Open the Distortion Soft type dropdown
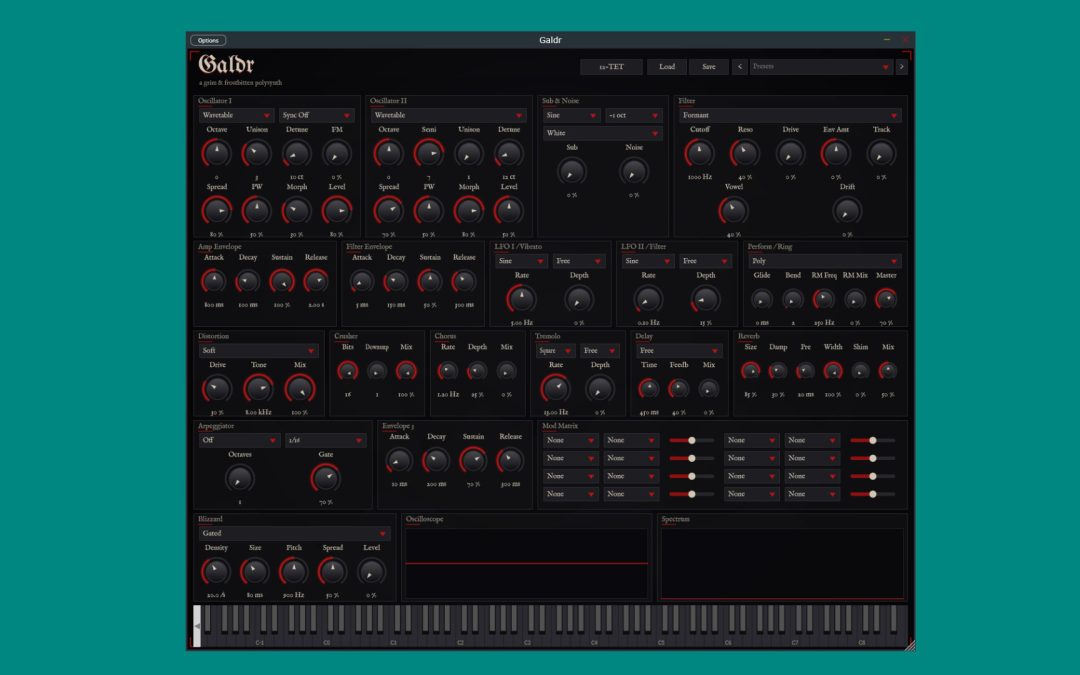Viewport: 1080px width, 675px height. (x=259, y=351)
